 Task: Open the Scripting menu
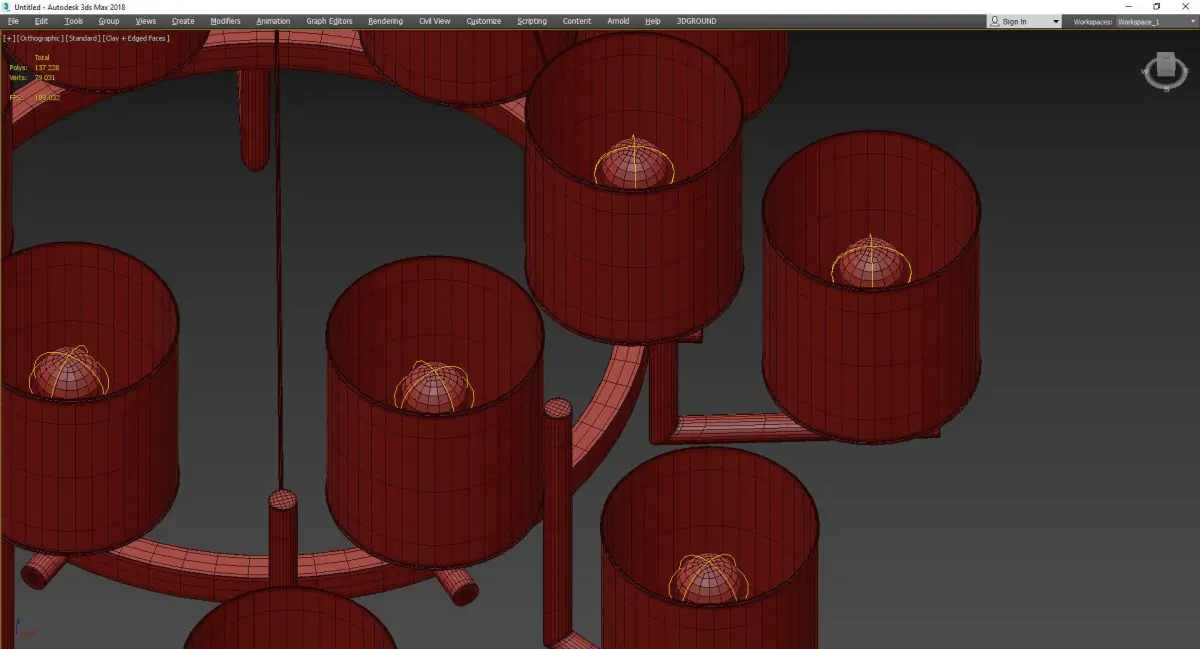[532, 21]
